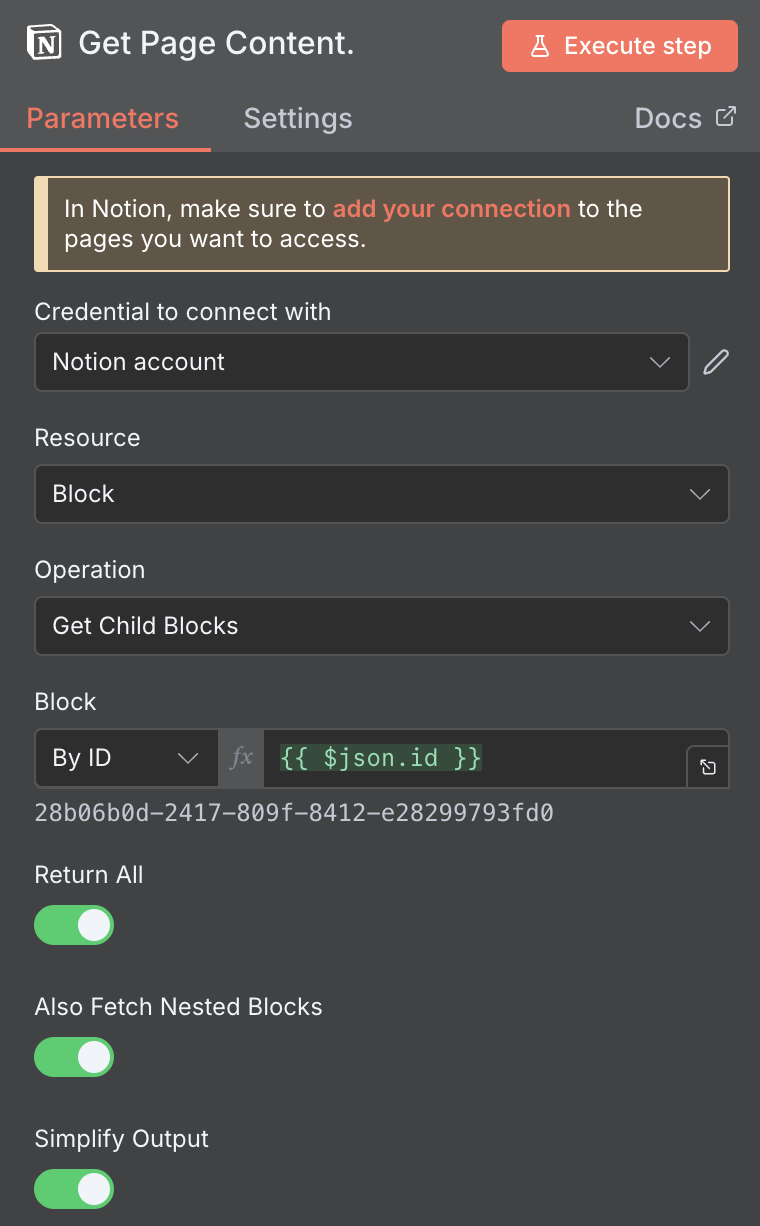Expand the Resource dropdown showing Block

(381, 494)
